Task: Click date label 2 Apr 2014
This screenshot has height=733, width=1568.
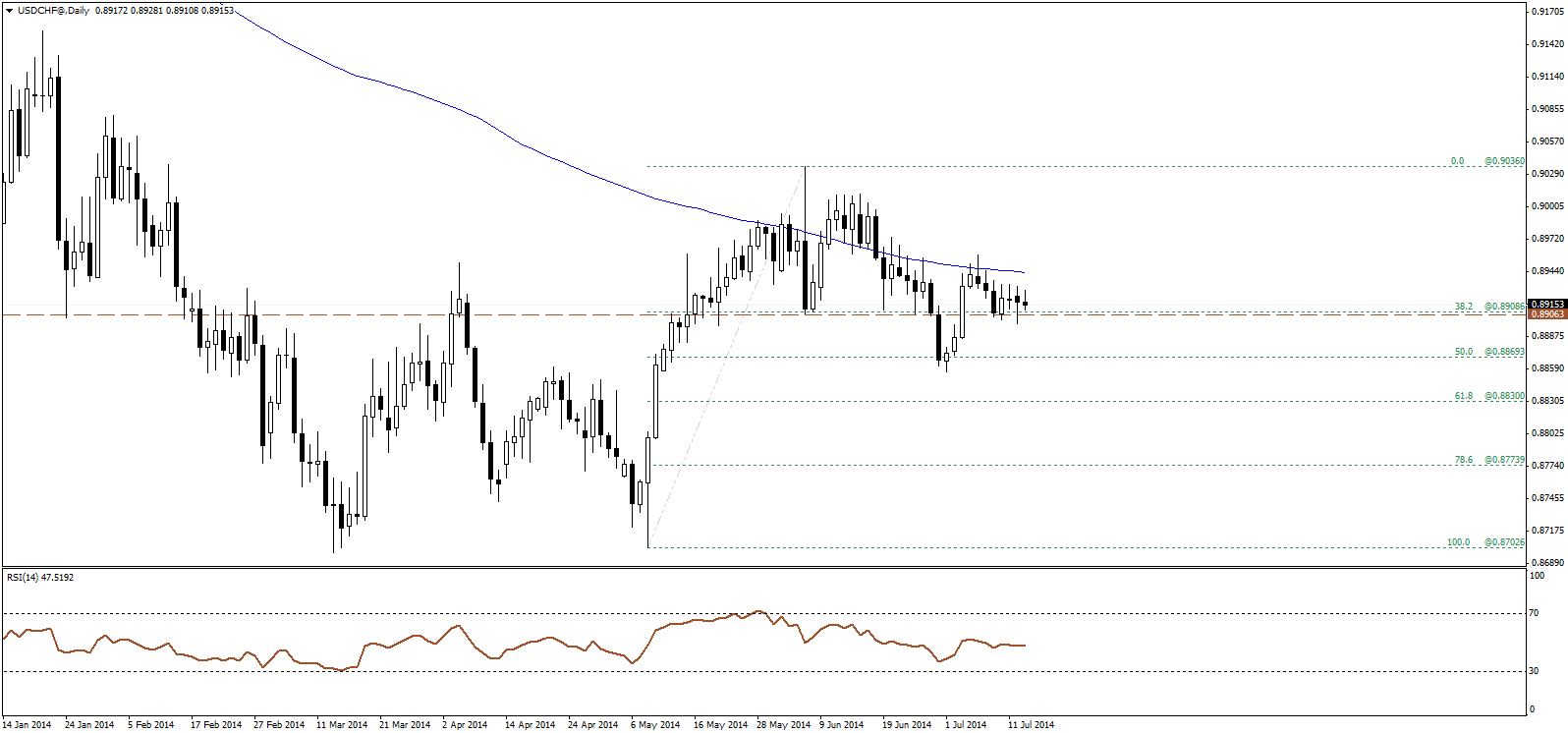Action: 465,725
